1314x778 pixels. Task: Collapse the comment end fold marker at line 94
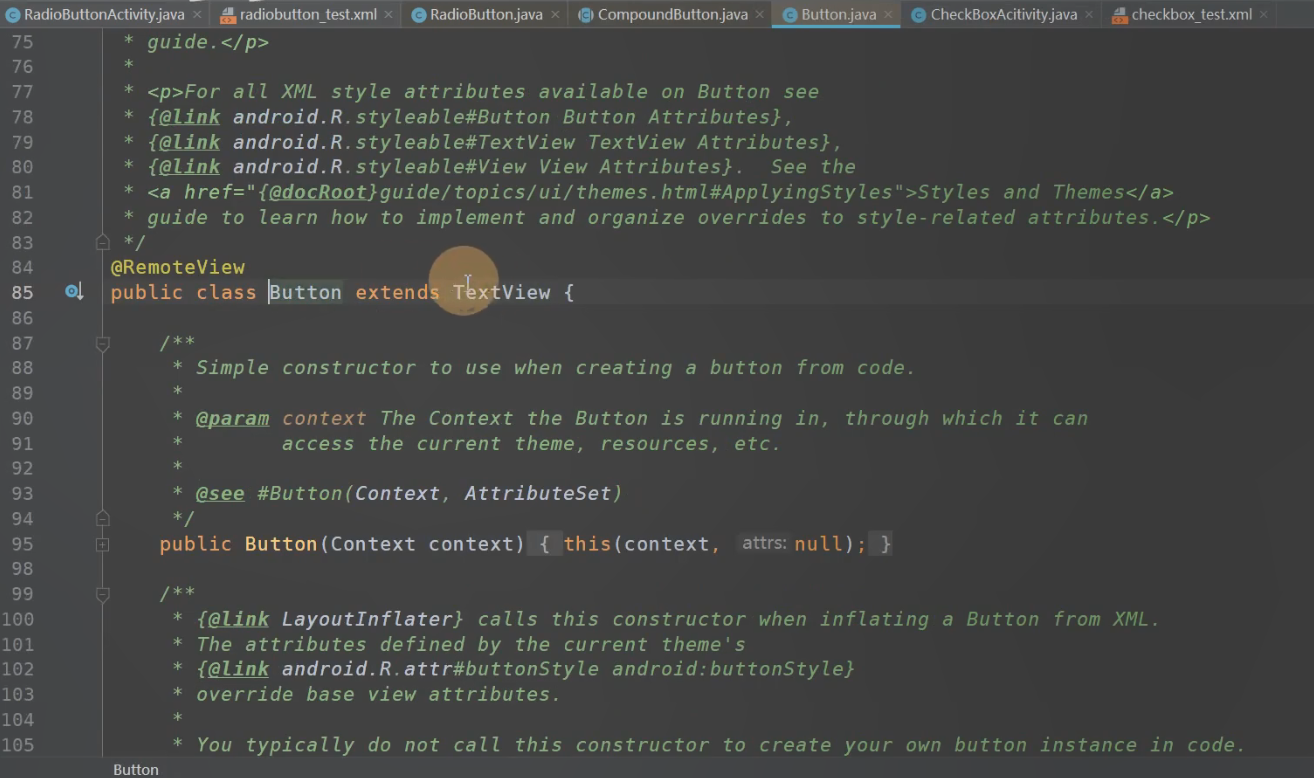point(102,518)
